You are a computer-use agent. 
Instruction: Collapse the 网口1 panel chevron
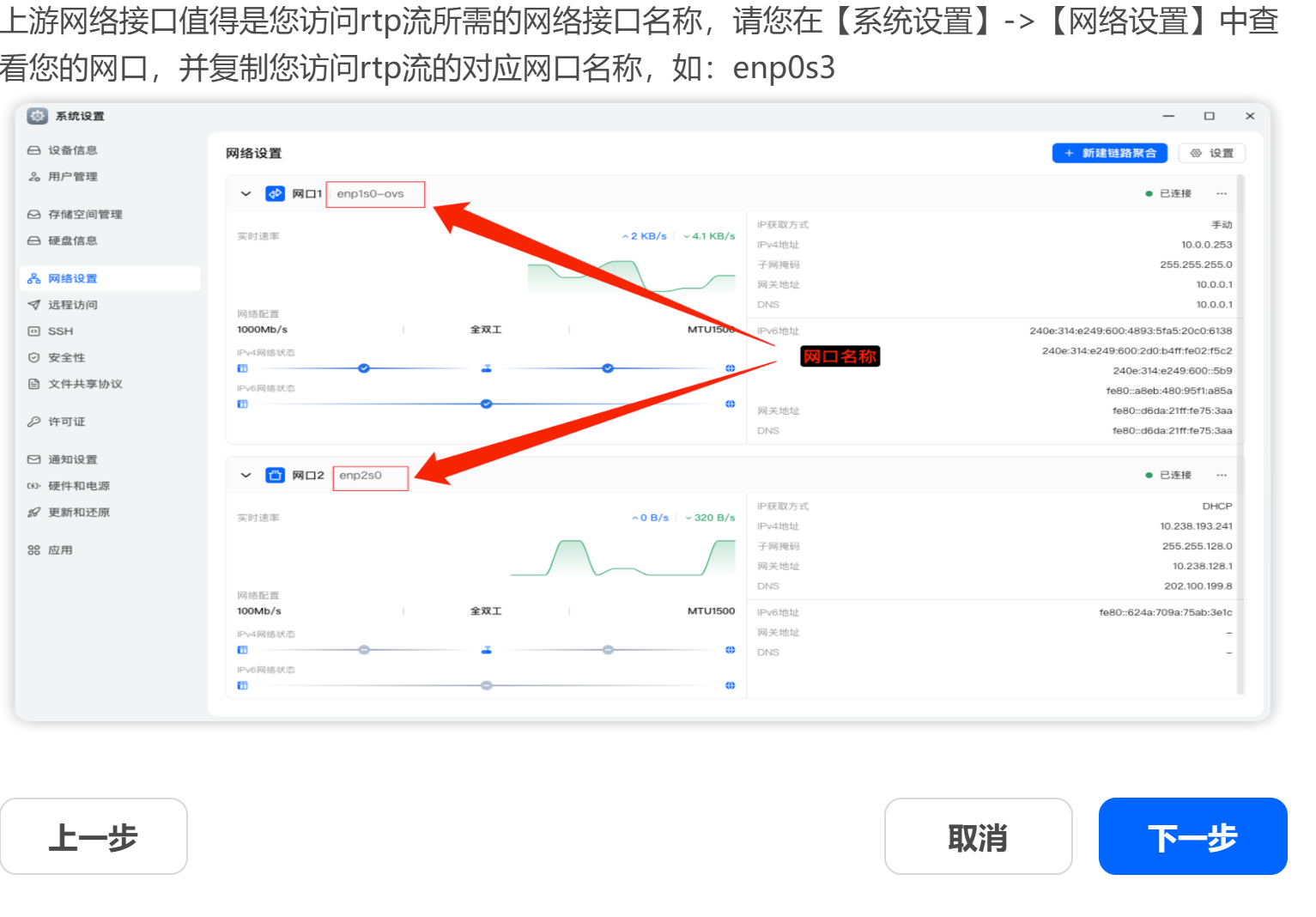click(245, 193)
